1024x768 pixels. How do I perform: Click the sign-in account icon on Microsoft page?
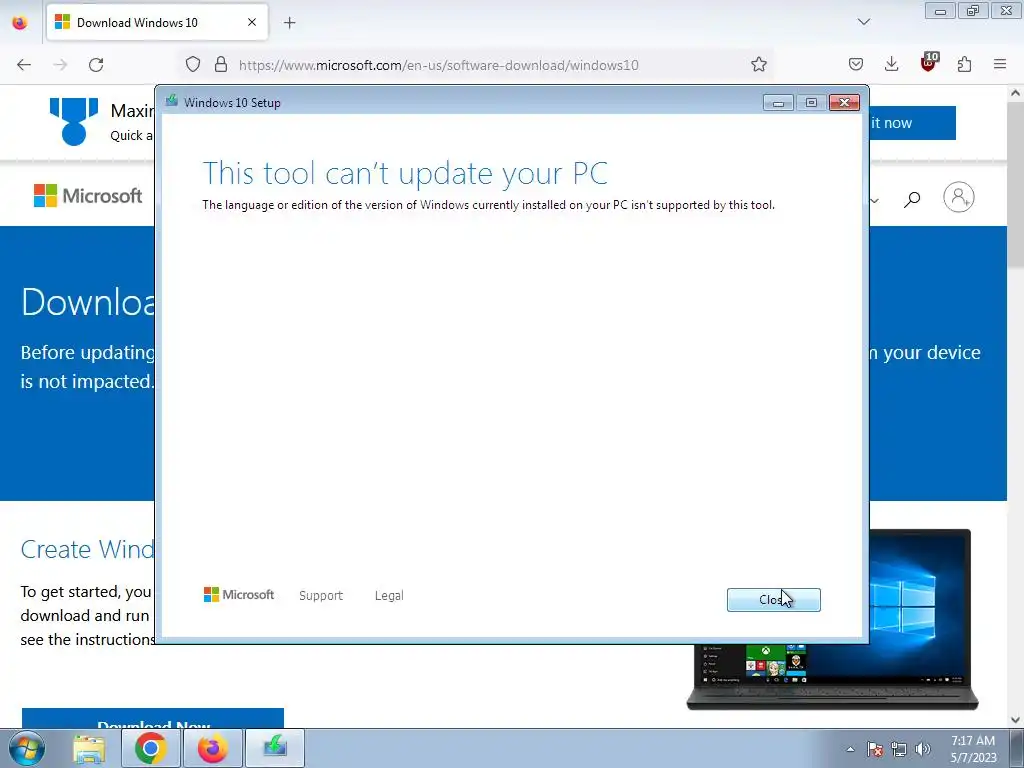point(959,197)
